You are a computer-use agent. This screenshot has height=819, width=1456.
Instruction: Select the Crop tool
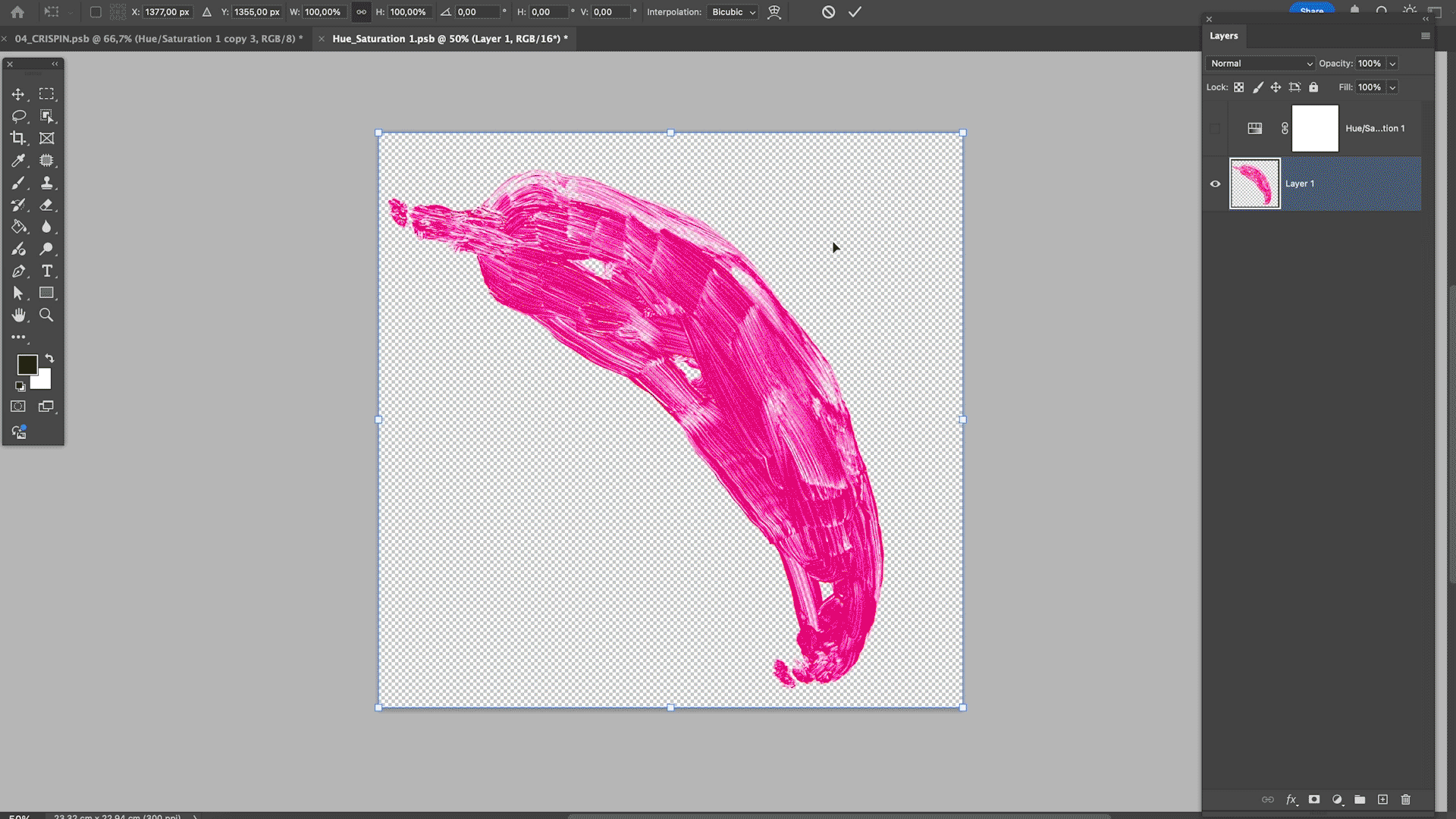18,138
